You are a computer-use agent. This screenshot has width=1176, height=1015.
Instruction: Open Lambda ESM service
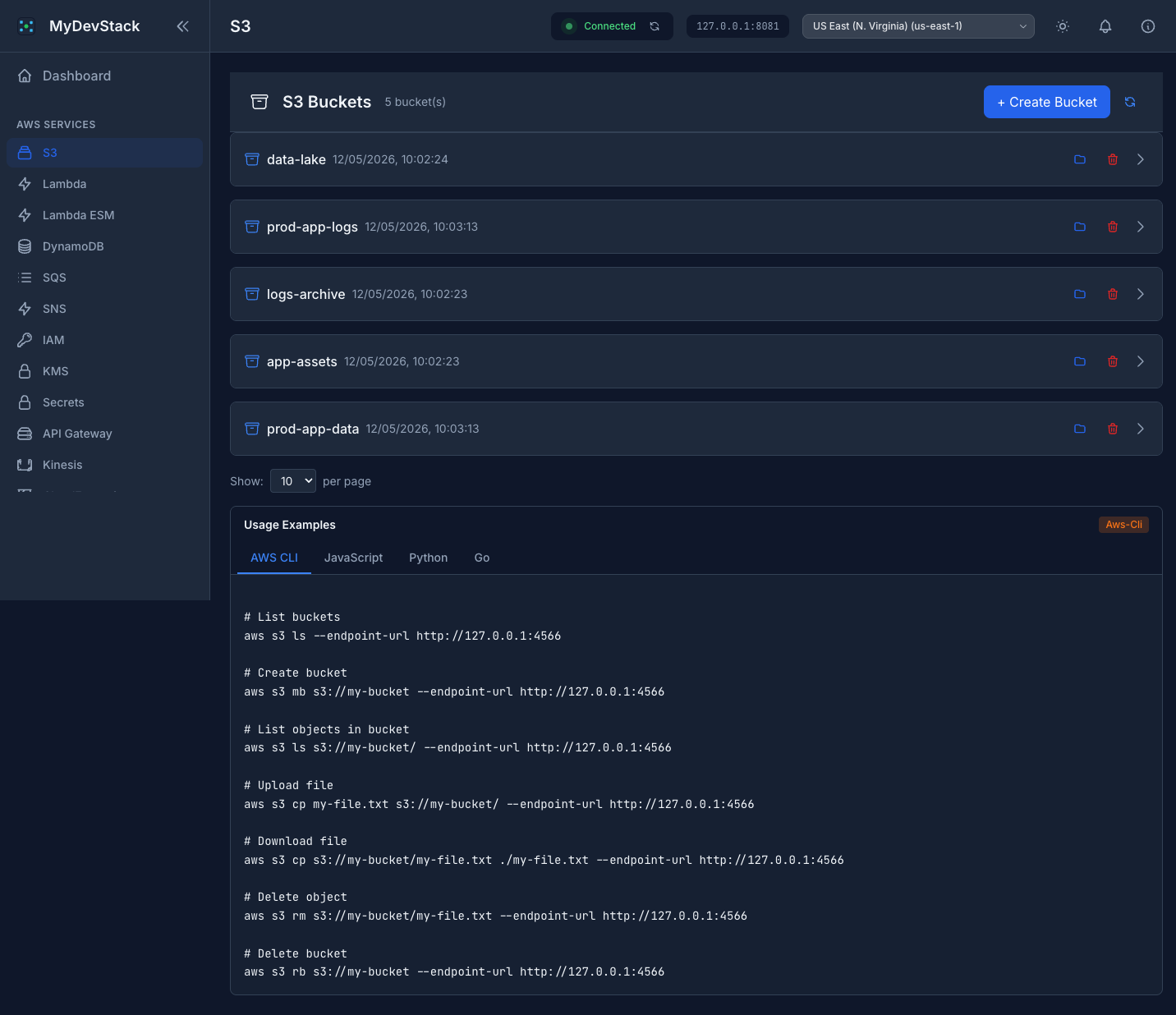coord(104,215)
